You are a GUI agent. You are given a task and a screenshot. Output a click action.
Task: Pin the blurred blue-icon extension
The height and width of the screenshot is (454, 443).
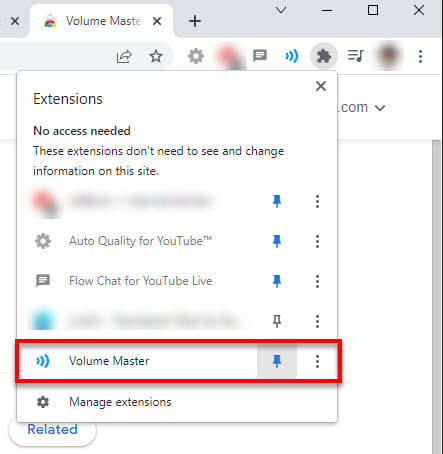pyautogui.click(x=277, y=321)
